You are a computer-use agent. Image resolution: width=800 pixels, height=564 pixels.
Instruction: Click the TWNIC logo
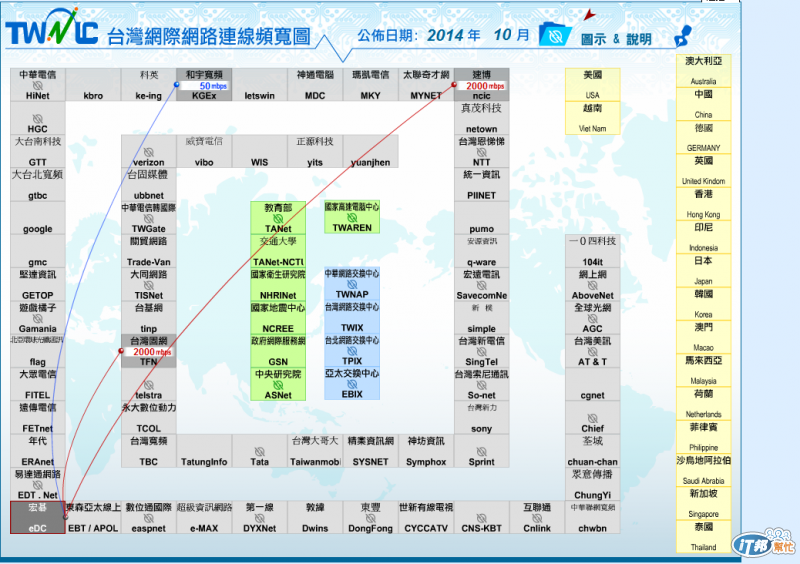[x=52, y=28]
